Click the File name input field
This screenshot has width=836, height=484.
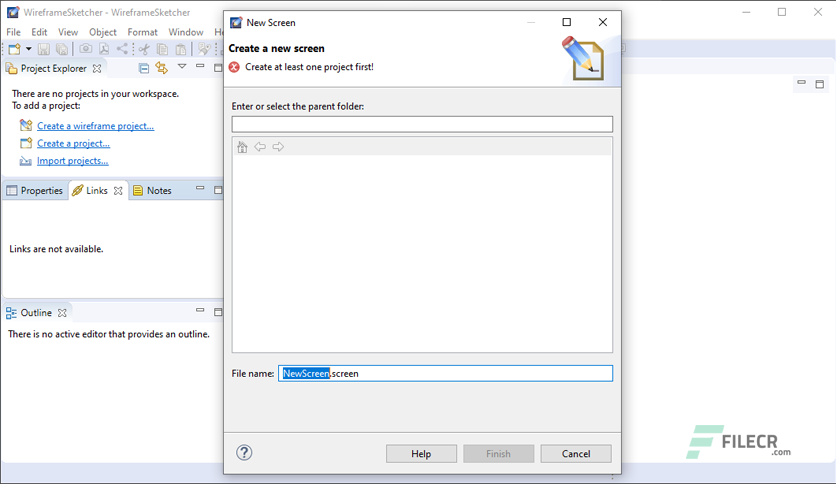point(446,374)
